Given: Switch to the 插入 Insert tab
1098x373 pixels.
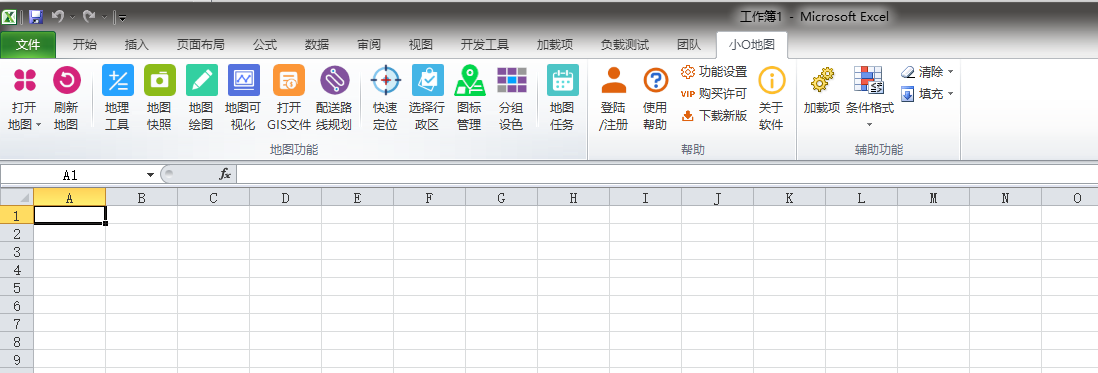Looking at the screenshot, I should [137, 45].
